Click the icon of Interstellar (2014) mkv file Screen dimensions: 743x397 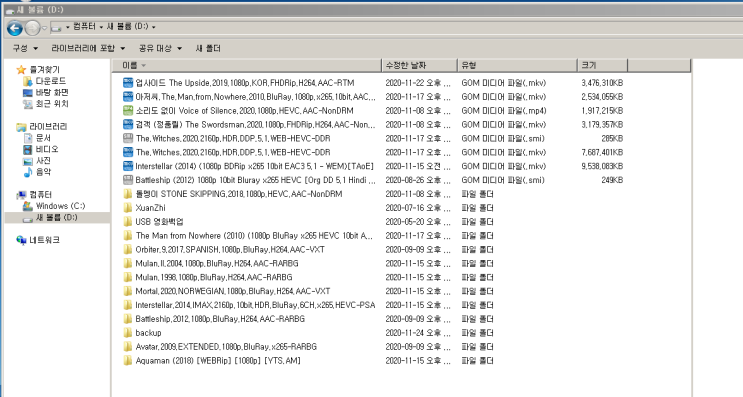(128, 166)
